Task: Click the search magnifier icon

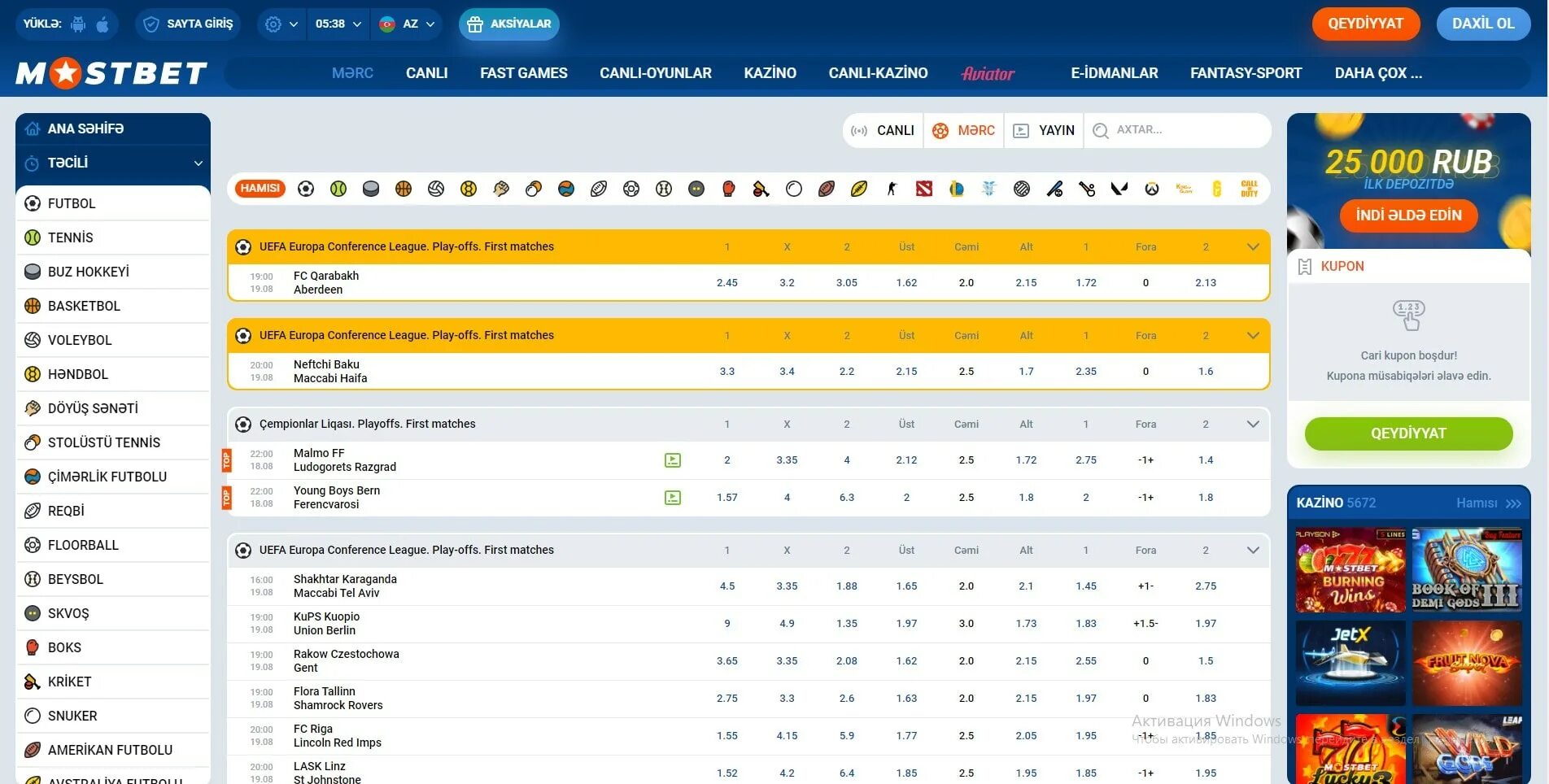Action: (x=1101, y=130)
